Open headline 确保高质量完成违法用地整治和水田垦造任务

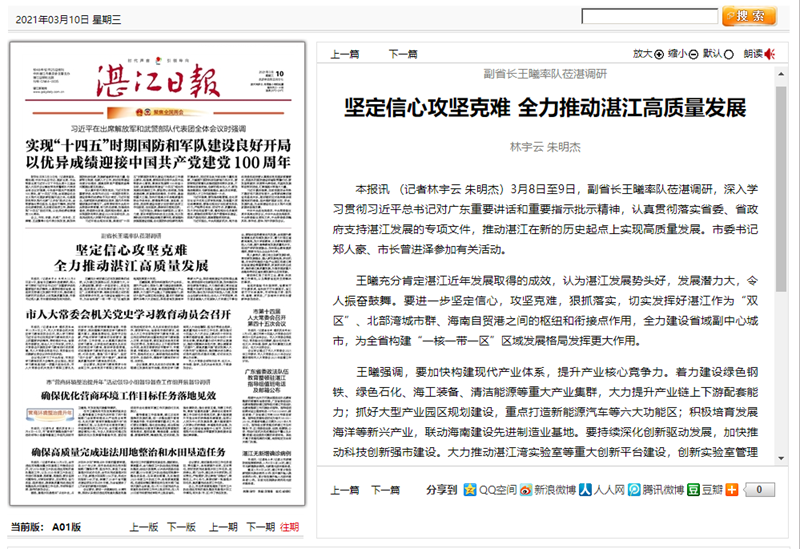[129, 452]
